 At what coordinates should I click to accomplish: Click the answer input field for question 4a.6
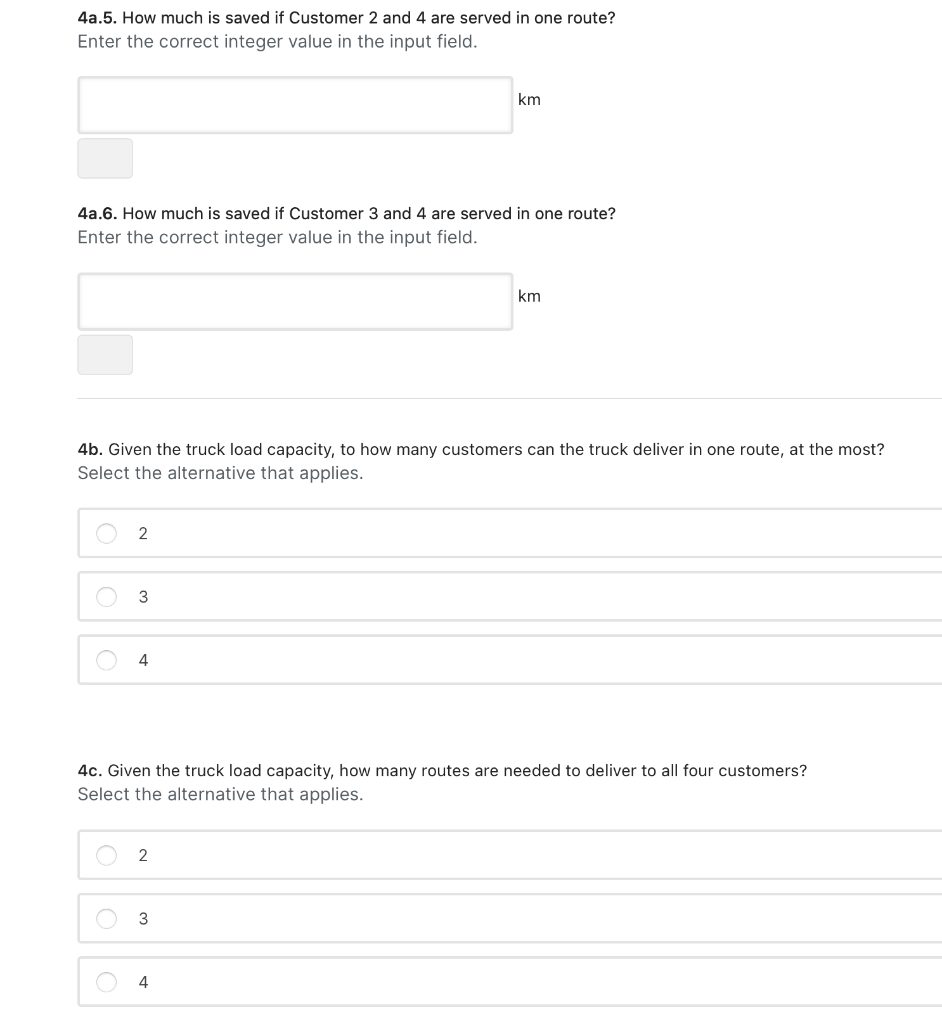[x=294, y=300]
